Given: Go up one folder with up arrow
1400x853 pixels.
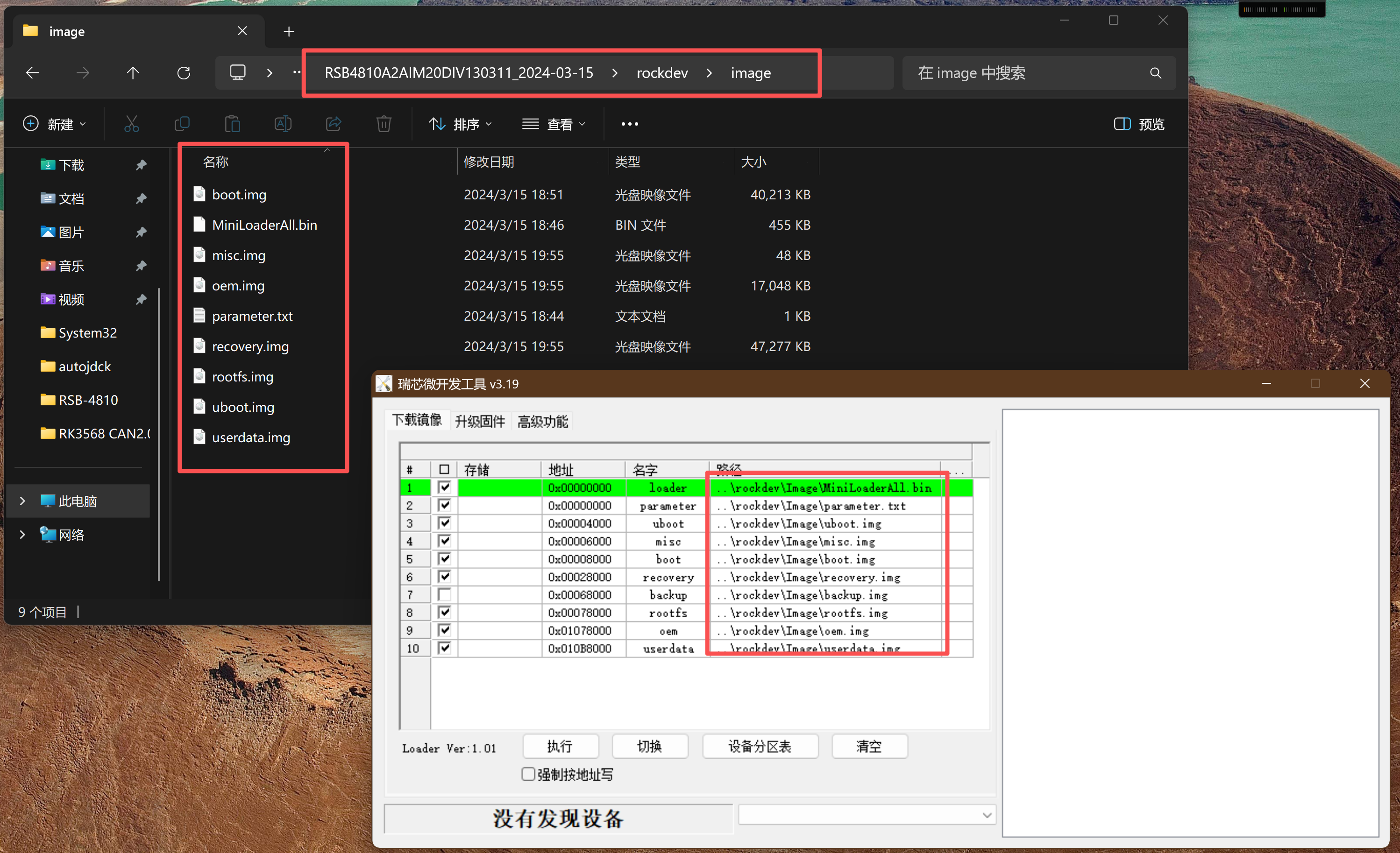Looking at the screenshot, I should tap(133, 73).
